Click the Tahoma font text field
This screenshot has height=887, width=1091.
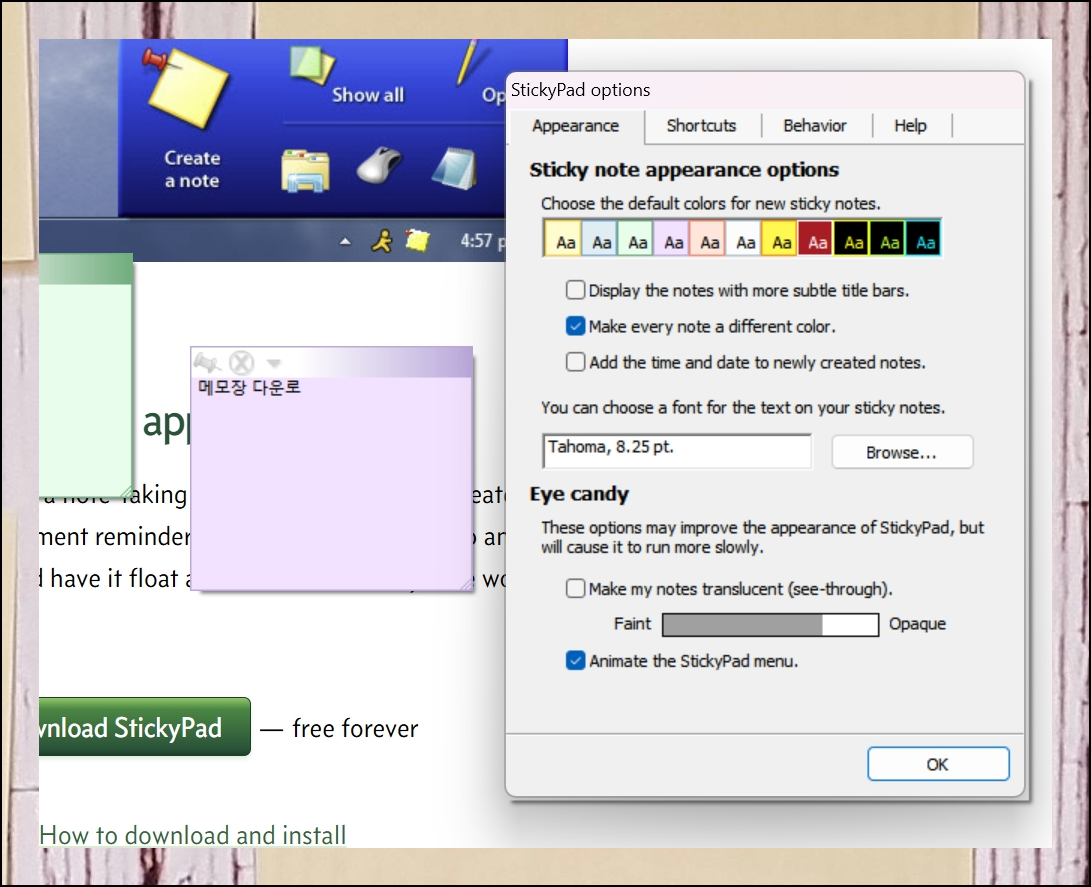677,452
